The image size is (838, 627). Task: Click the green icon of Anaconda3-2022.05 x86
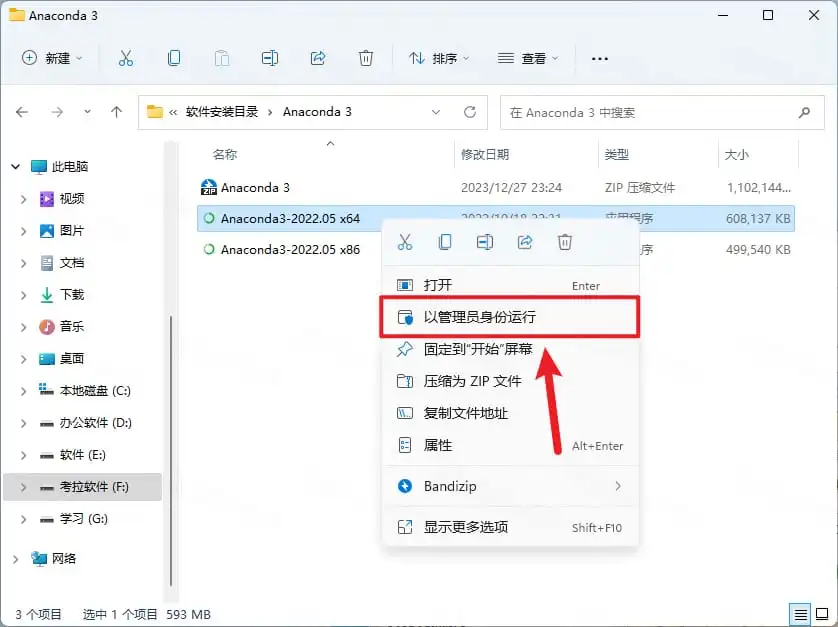click(209, 249)
